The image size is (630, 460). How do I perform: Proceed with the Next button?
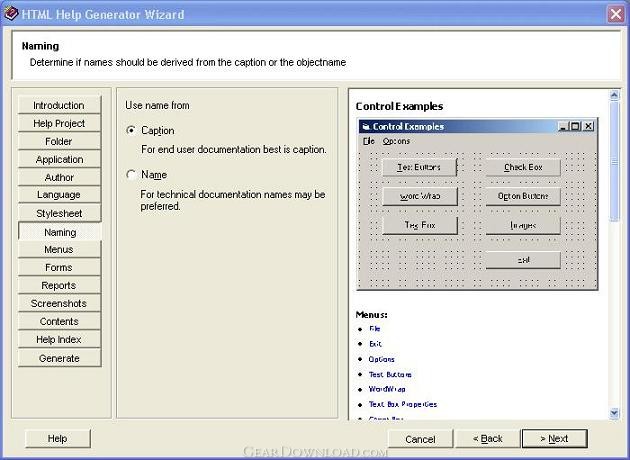click(x=554, y=439)
